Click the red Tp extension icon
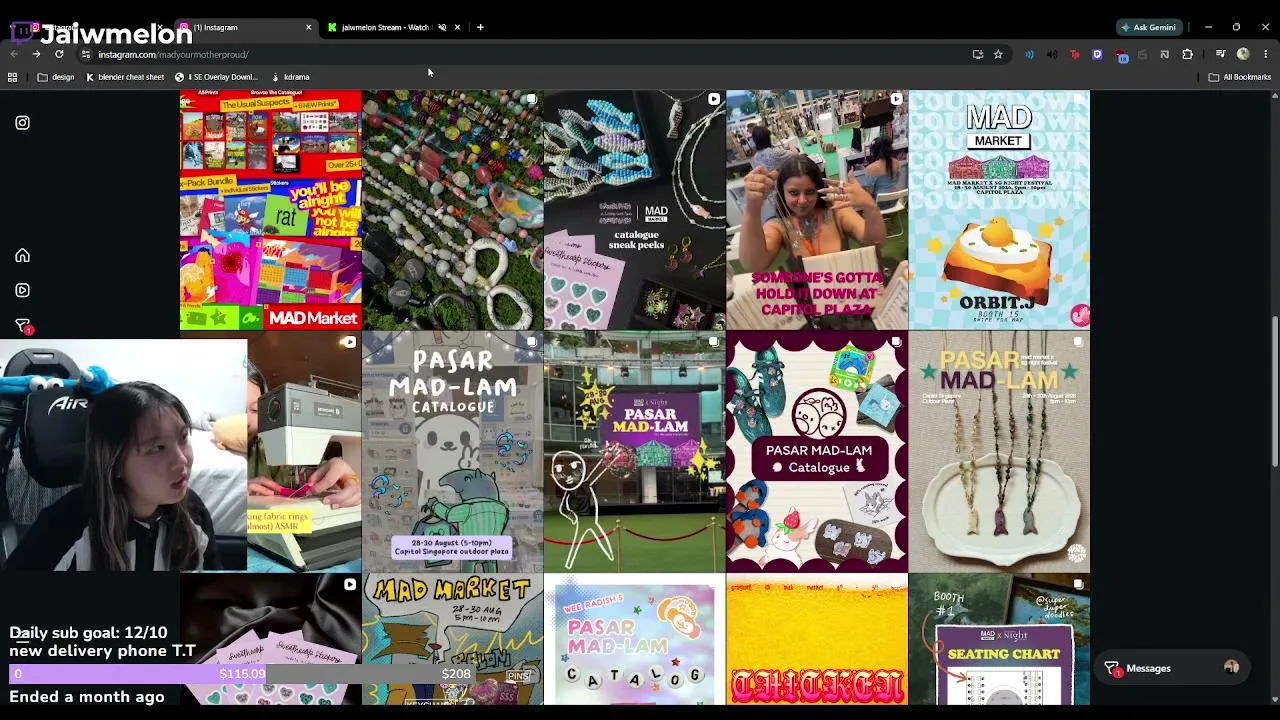1280x720 pixels. 1075,54
